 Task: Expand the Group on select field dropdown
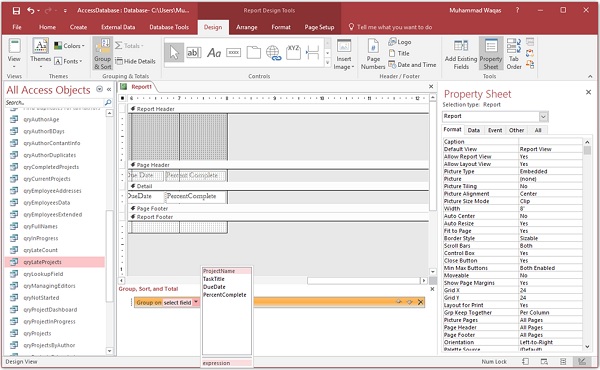196,302
